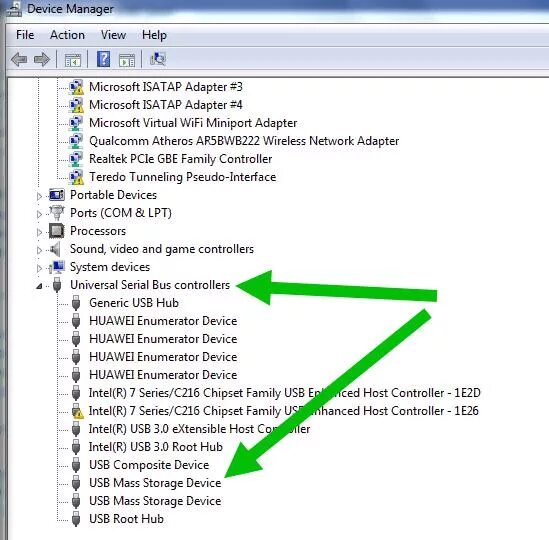Open the View menu

click(x=113, y=35)
